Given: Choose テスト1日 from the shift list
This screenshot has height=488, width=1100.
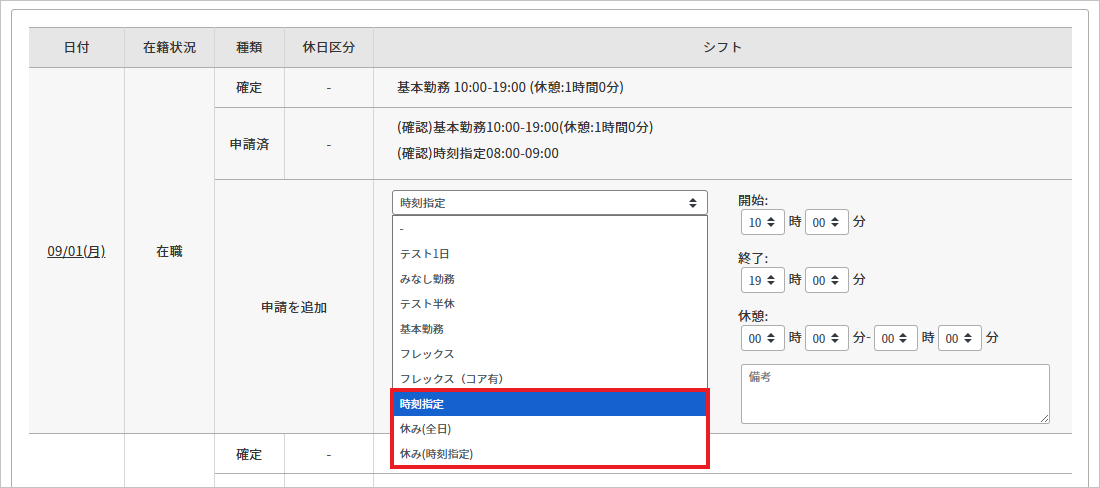Looking at the screenshot, I should pyautogui.click(x=549, y=254).
